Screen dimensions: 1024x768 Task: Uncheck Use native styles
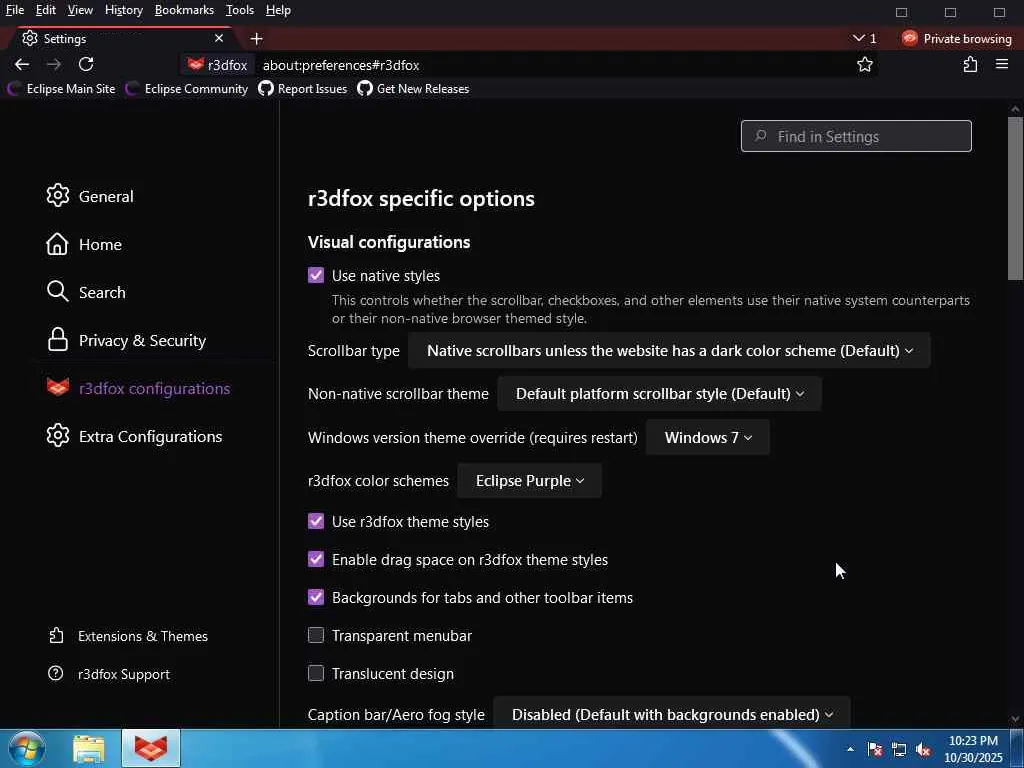pyautogui.click(x=316, y=275)
